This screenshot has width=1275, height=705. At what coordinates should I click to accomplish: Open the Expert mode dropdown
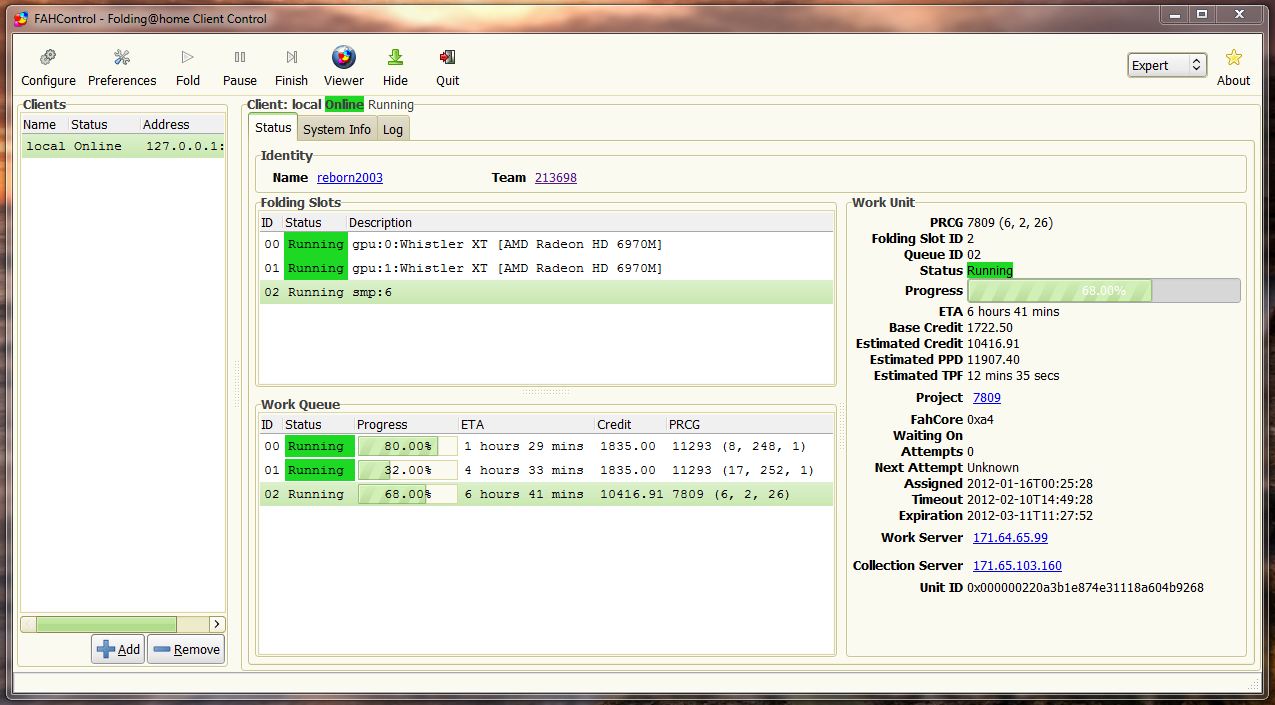coord(1167,65)
